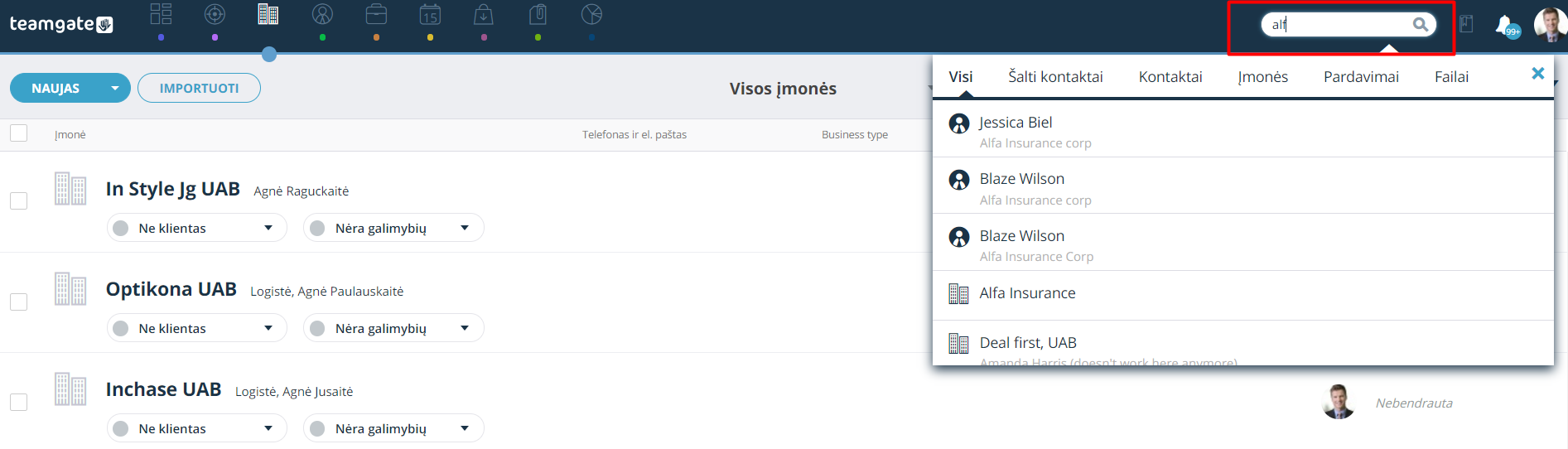Close the search results panel
This screenshot has height=449, width=1568.
[1538, 73]
